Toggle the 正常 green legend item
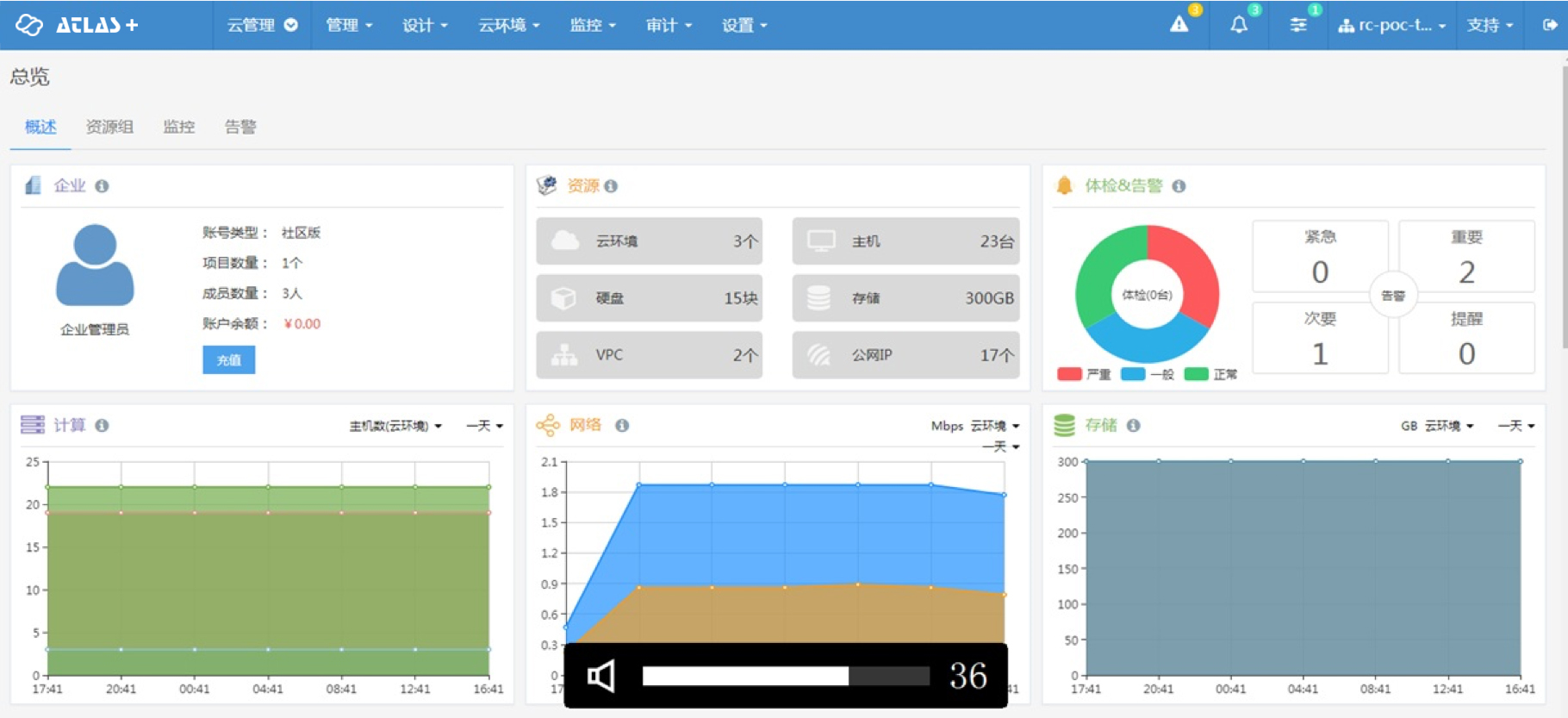This screenshot has width=1568, height=718. tap(1210, 374)
